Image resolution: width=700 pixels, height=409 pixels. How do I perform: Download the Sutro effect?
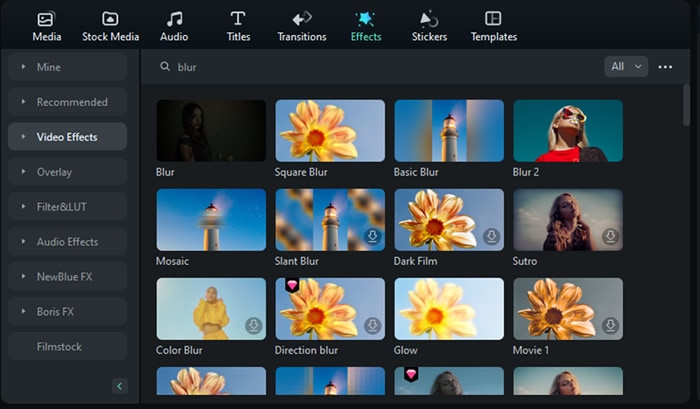[x=610, y=236]
